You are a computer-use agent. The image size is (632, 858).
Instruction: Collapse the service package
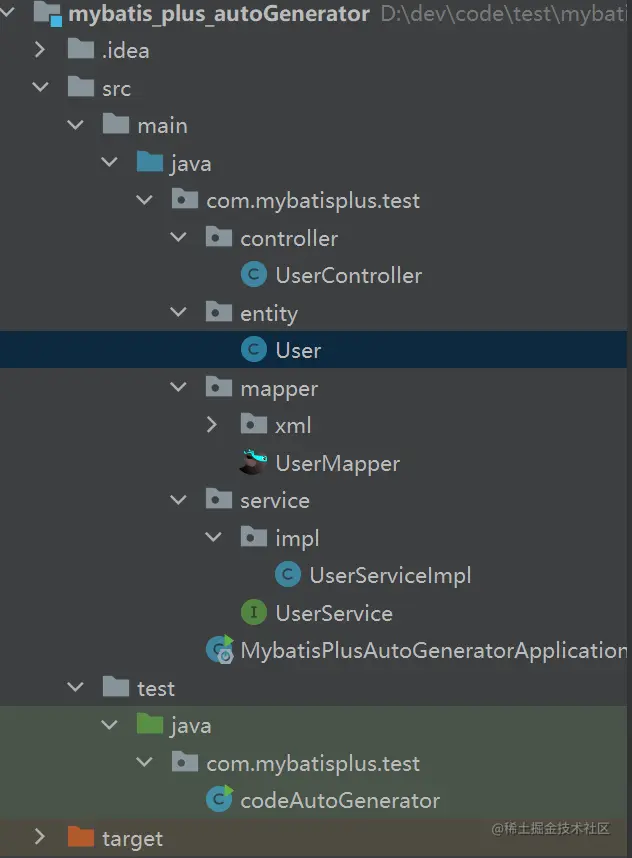(x=178, y=500)
